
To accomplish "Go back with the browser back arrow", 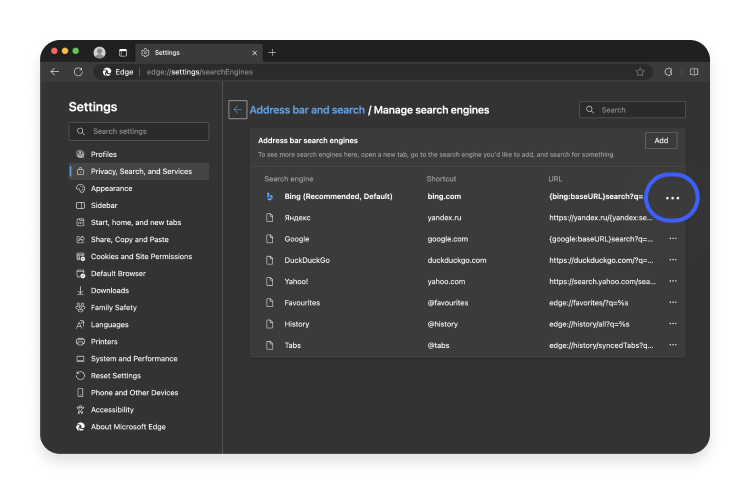I will (x=55, y=72).
